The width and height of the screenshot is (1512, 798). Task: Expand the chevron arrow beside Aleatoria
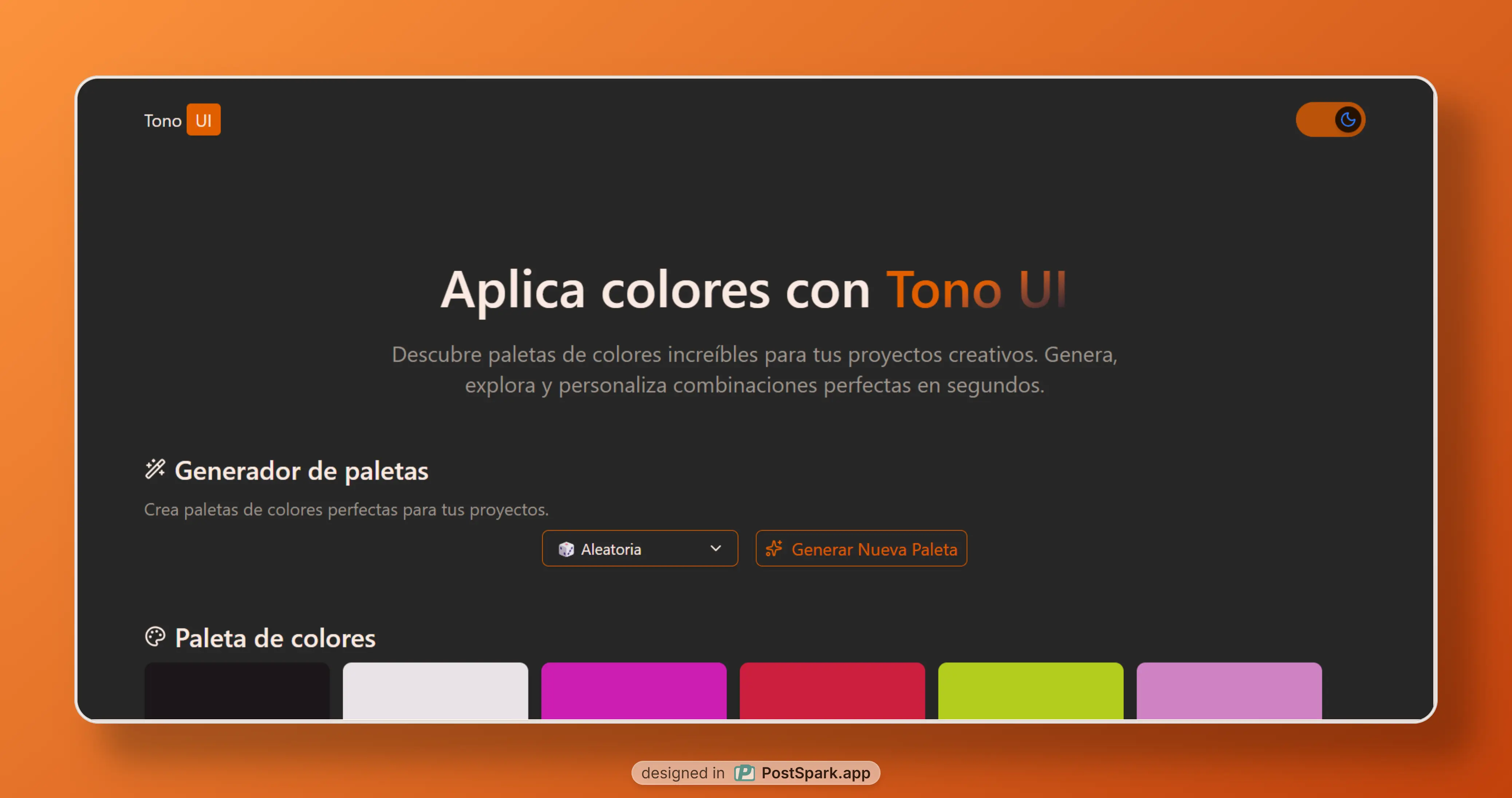pos(716,548)
